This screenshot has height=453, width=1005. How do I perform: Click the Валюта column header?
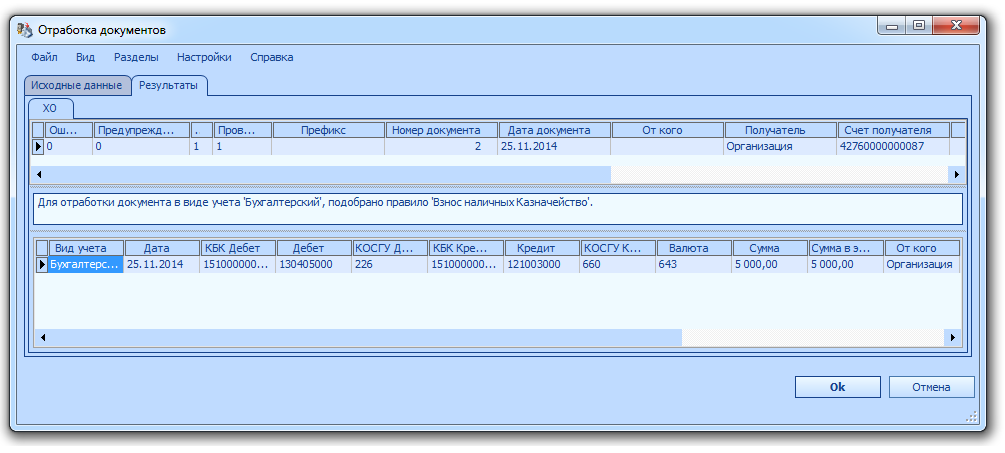click(x=694, y=248)
